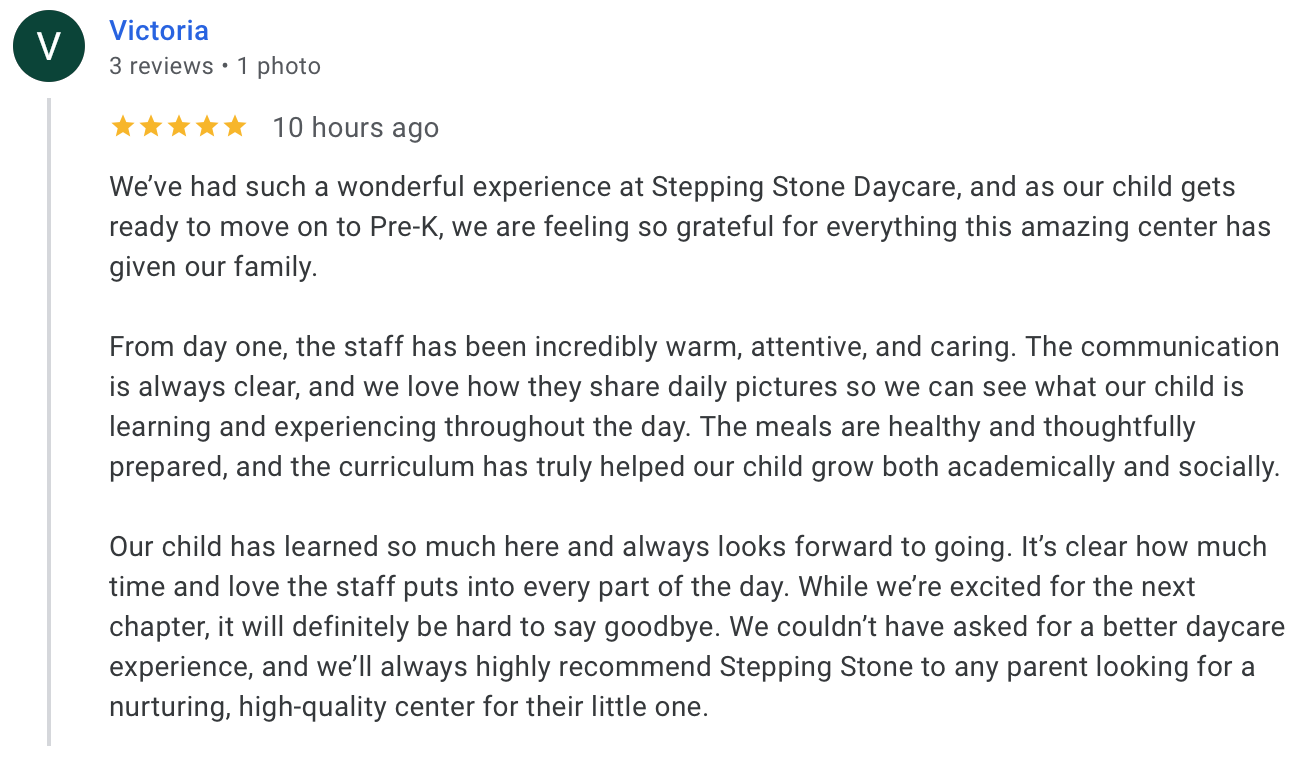Click the '10 hours ago' timestamp
This screenshot has height=758, width=1312.
[x=355, y=128]
